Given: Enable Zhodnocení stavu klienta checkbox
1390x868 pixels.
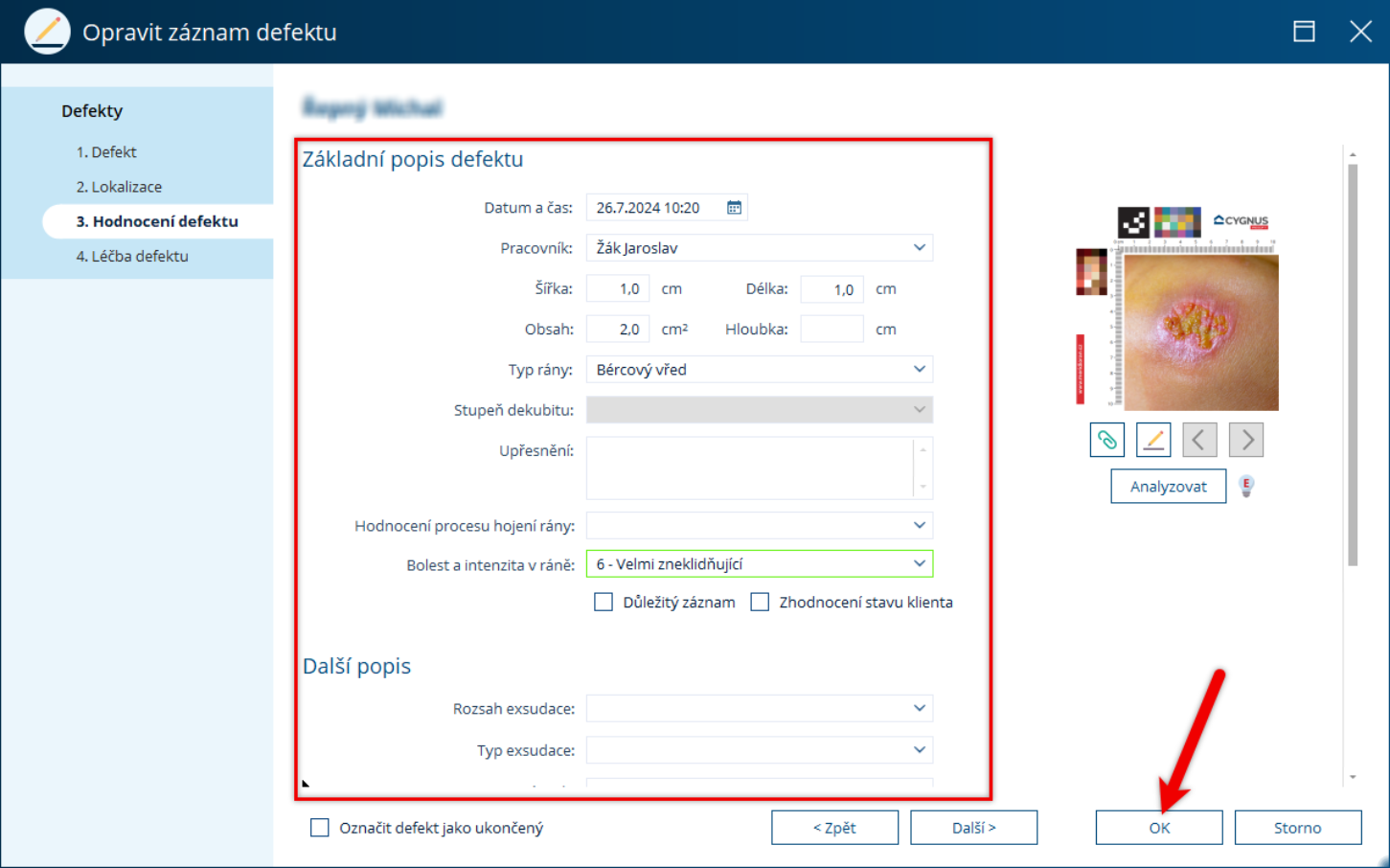Looking at the screenshot, I should 760,603.
